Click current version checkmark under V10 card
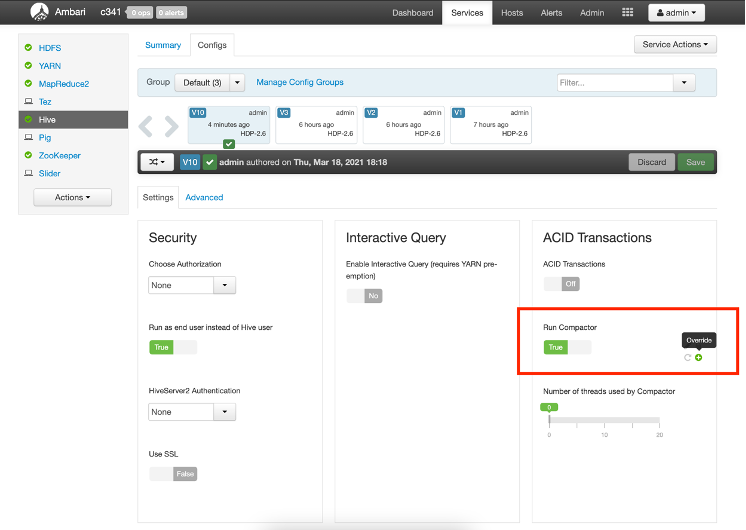 [229, 144]
